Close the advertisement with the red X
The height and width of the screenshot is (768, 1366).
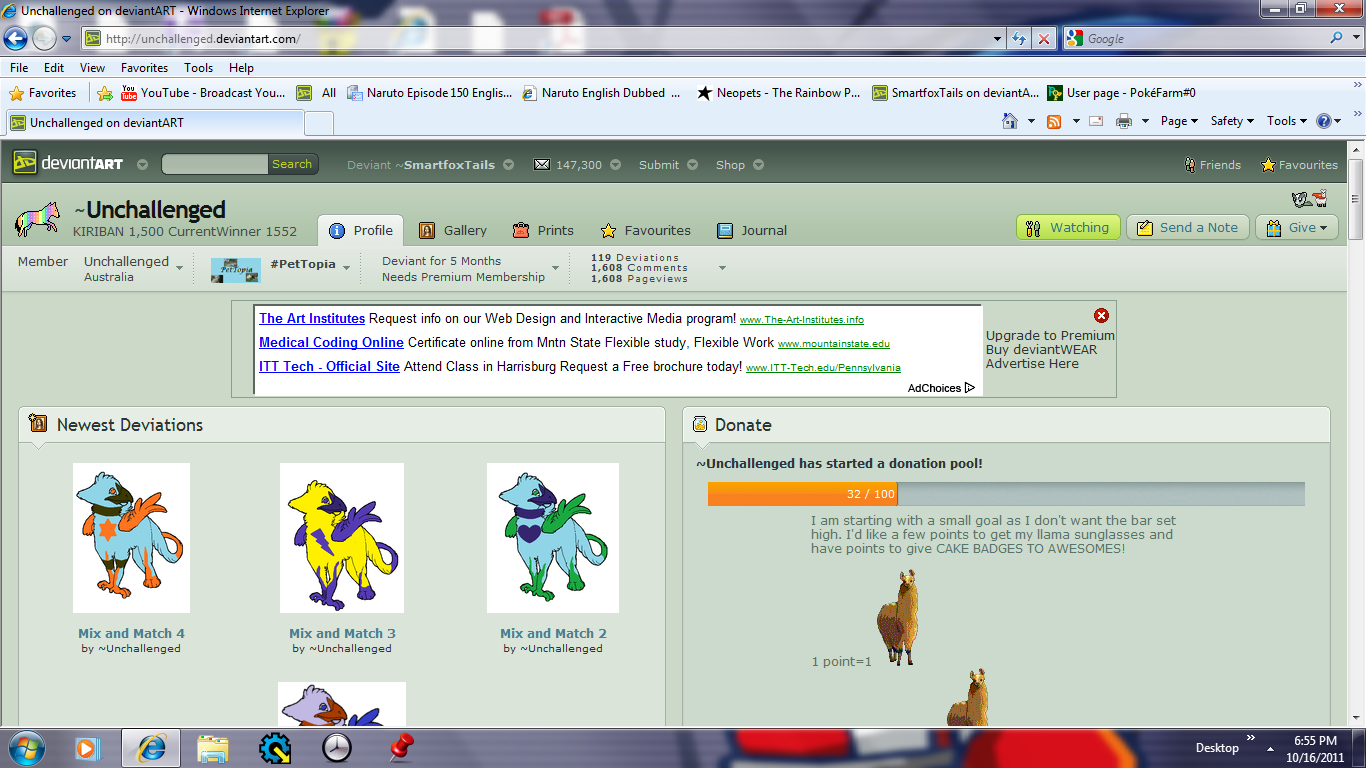tap(1101, 315)
